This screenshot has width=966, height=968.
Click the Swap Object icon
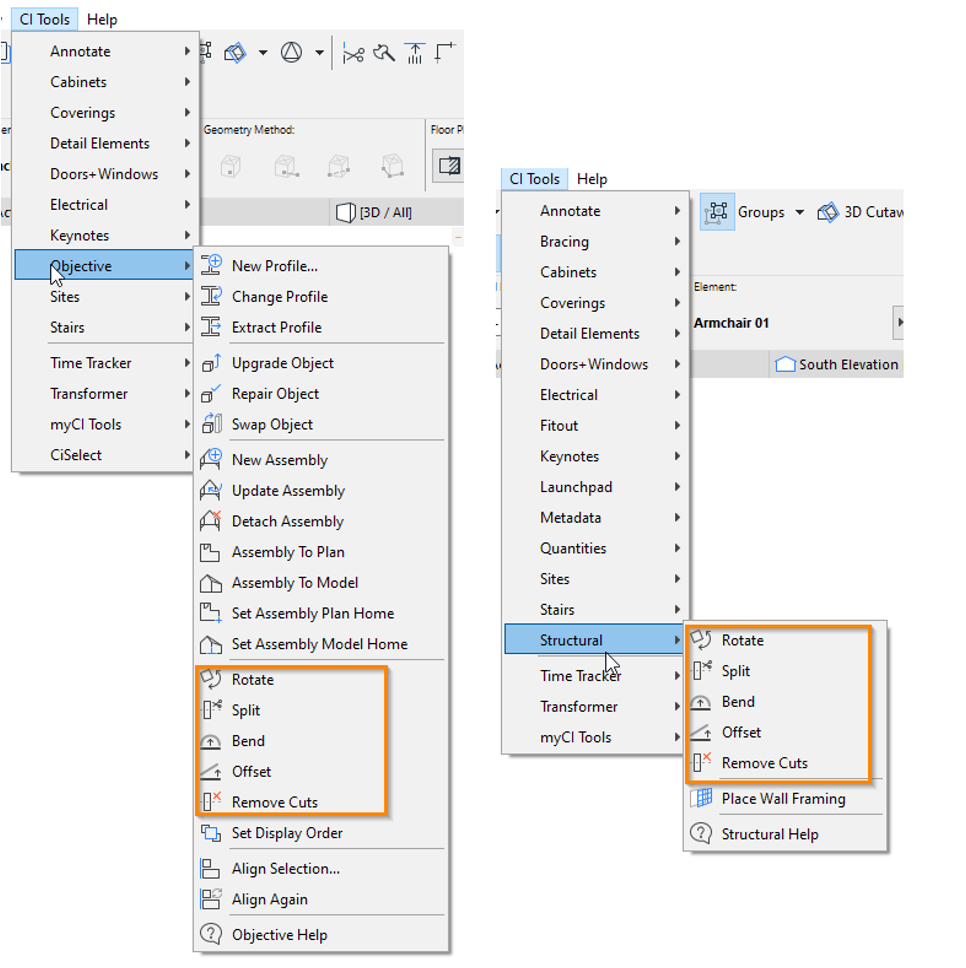211,424
